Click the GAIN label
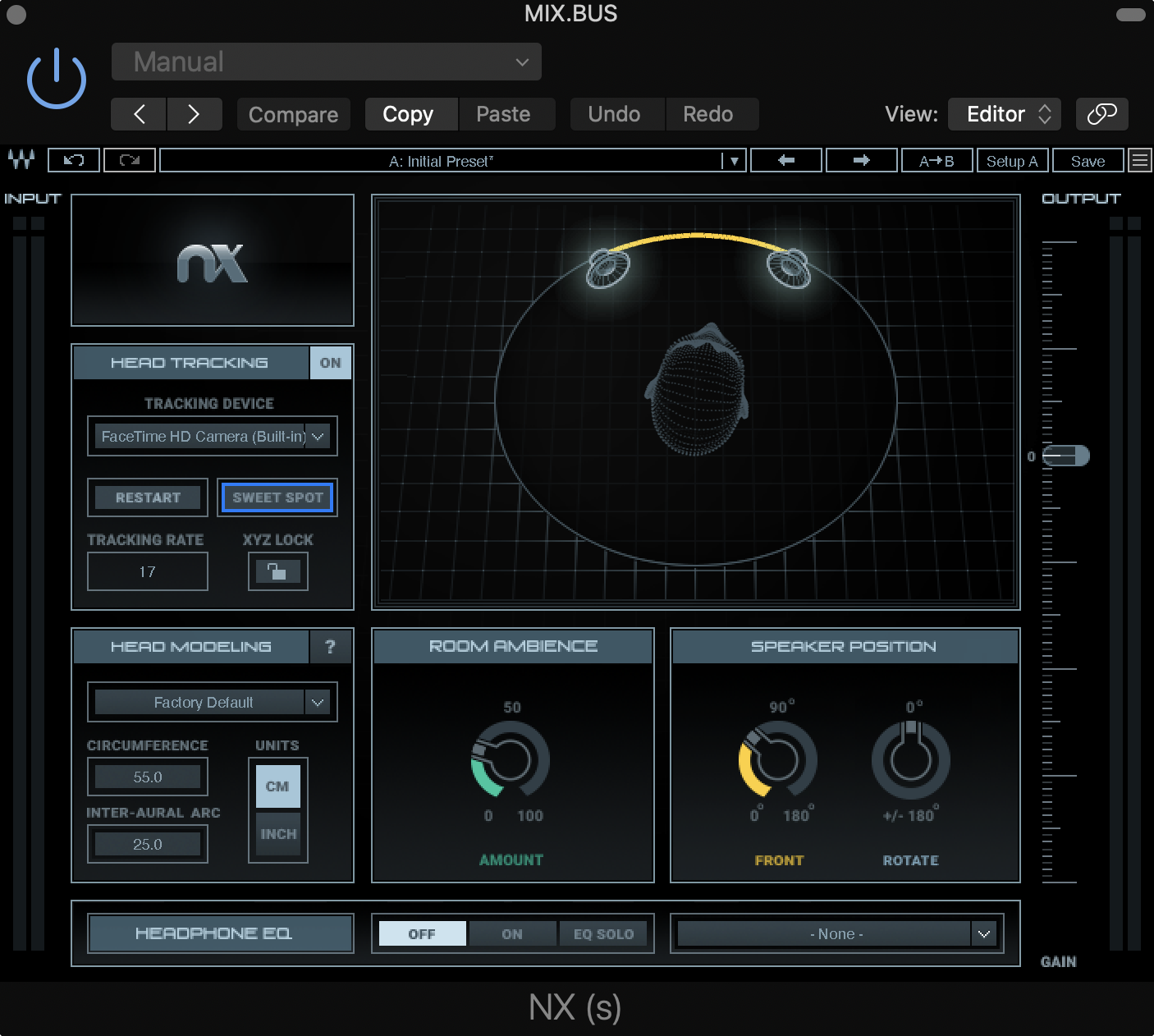 (1058, 962)
